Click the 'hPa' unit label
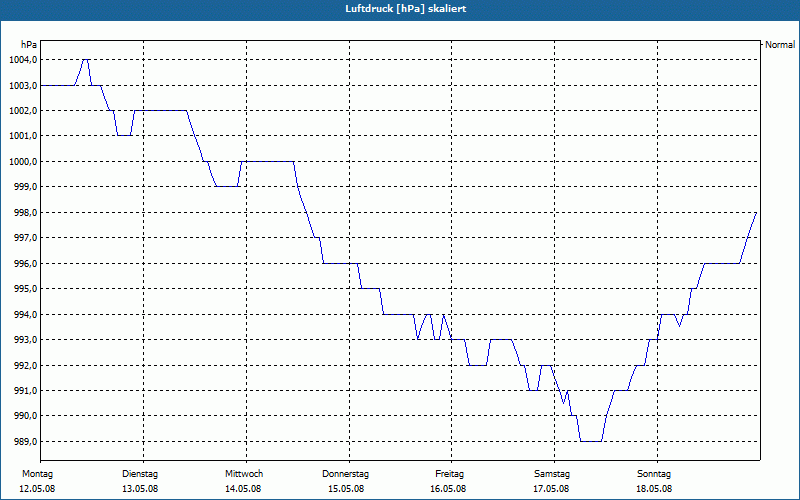The width and height of the screenshot is (800, 500). [29, 45]
